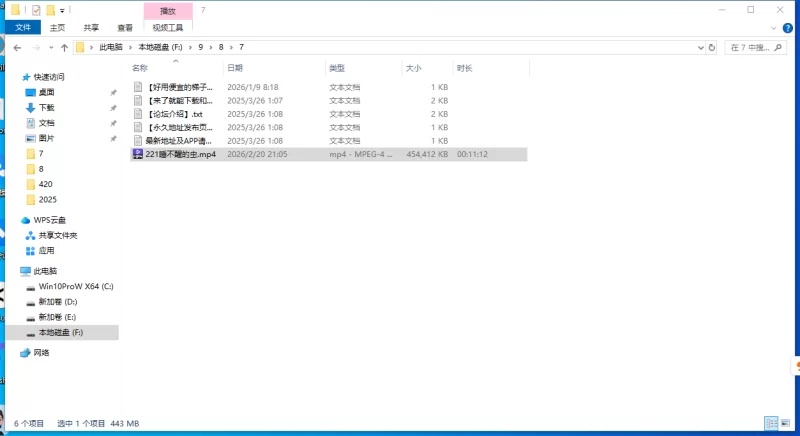Open WPS云盘 in navigation pane

point(49,220)
